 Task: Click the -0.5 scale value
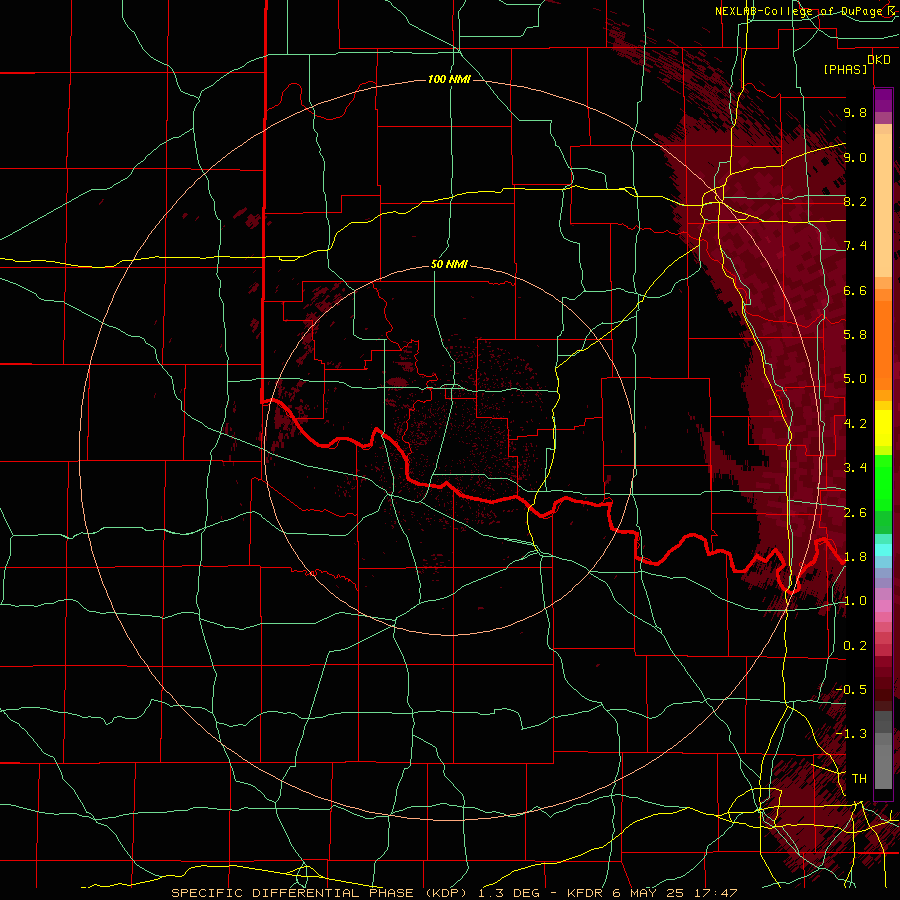click(851, 689)
